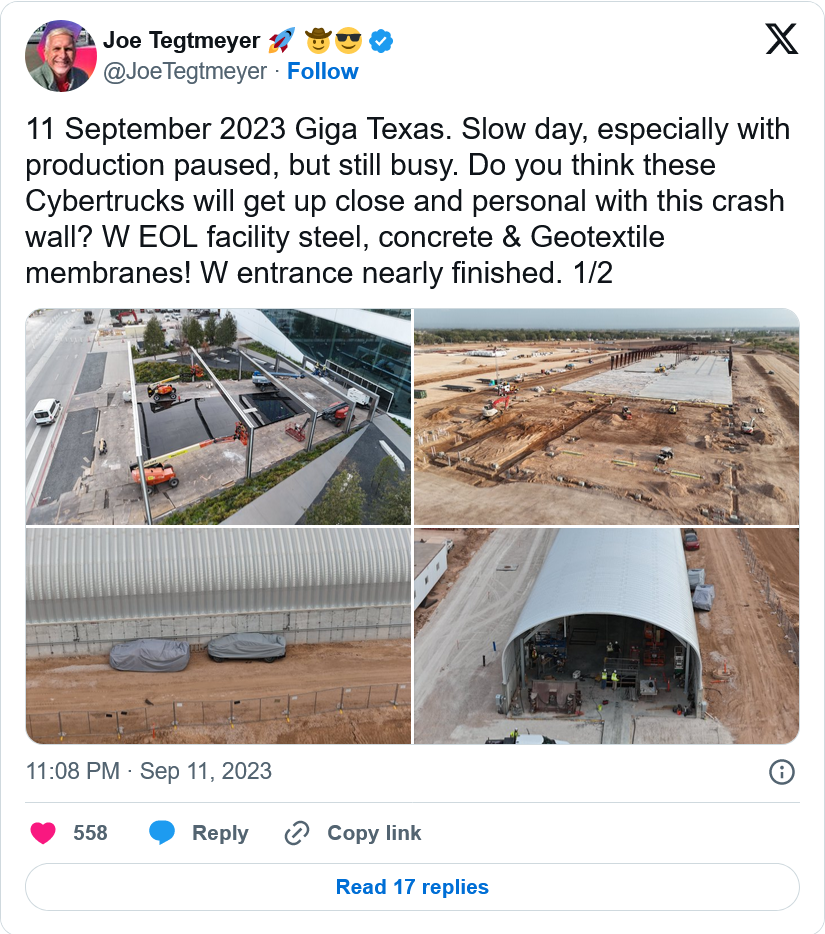Image resolution: width=825 pixels, height=934 pixels.
Task: Click the Copy link label
Action: coord(374,833)
